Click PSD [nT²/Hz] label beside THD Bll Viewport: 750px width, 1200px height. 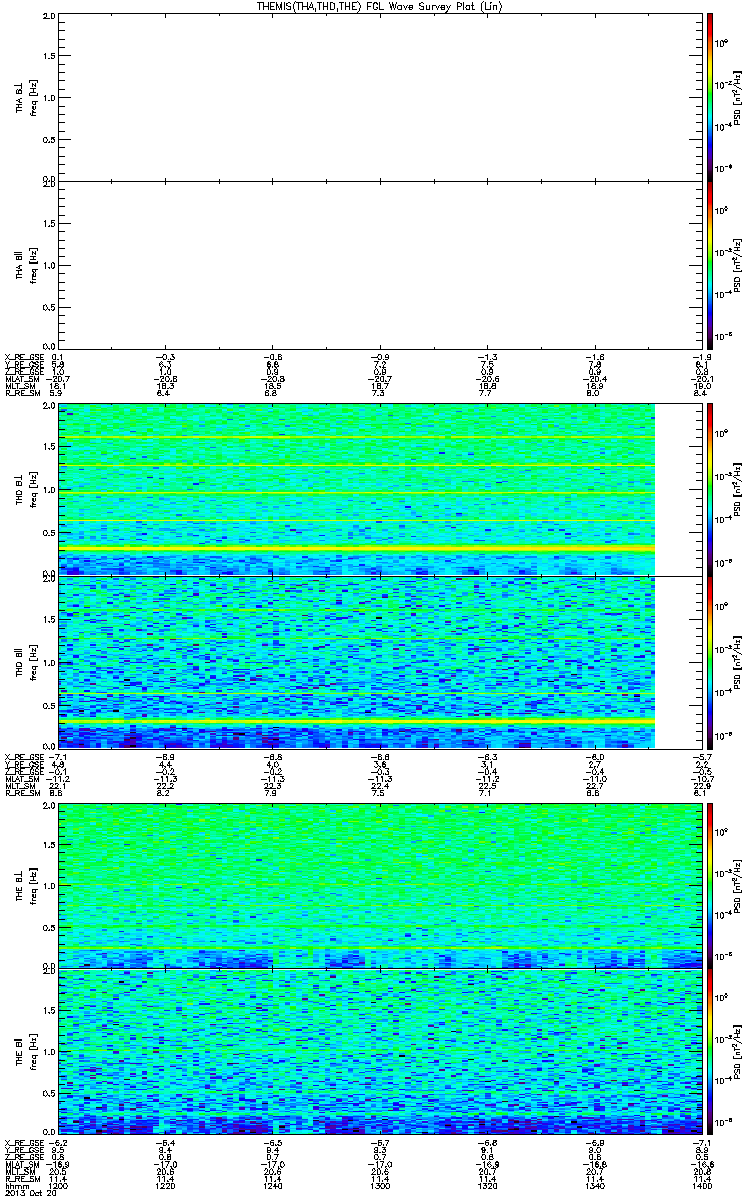pos(738,662)
